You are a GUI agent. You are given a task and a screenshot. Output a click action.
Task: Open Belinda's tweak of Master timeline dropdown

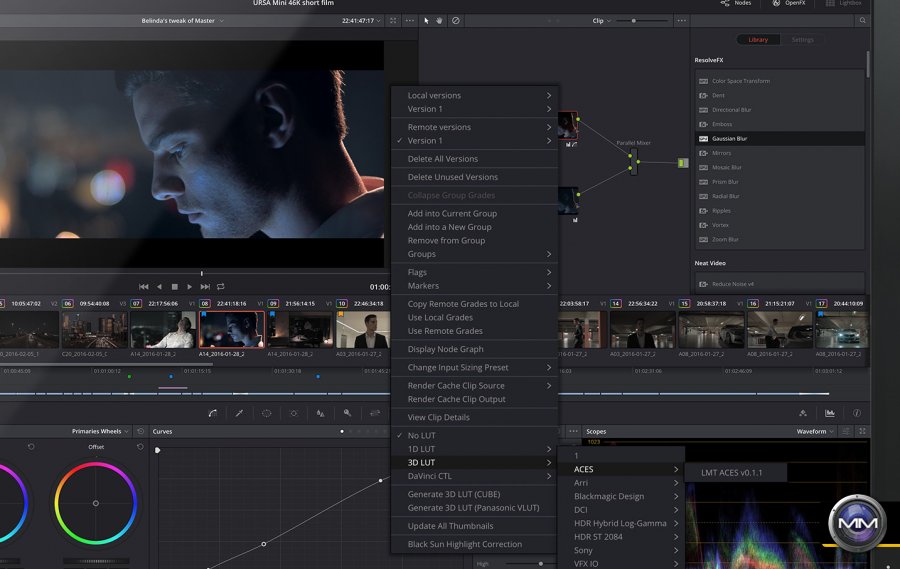coord(183,21)
